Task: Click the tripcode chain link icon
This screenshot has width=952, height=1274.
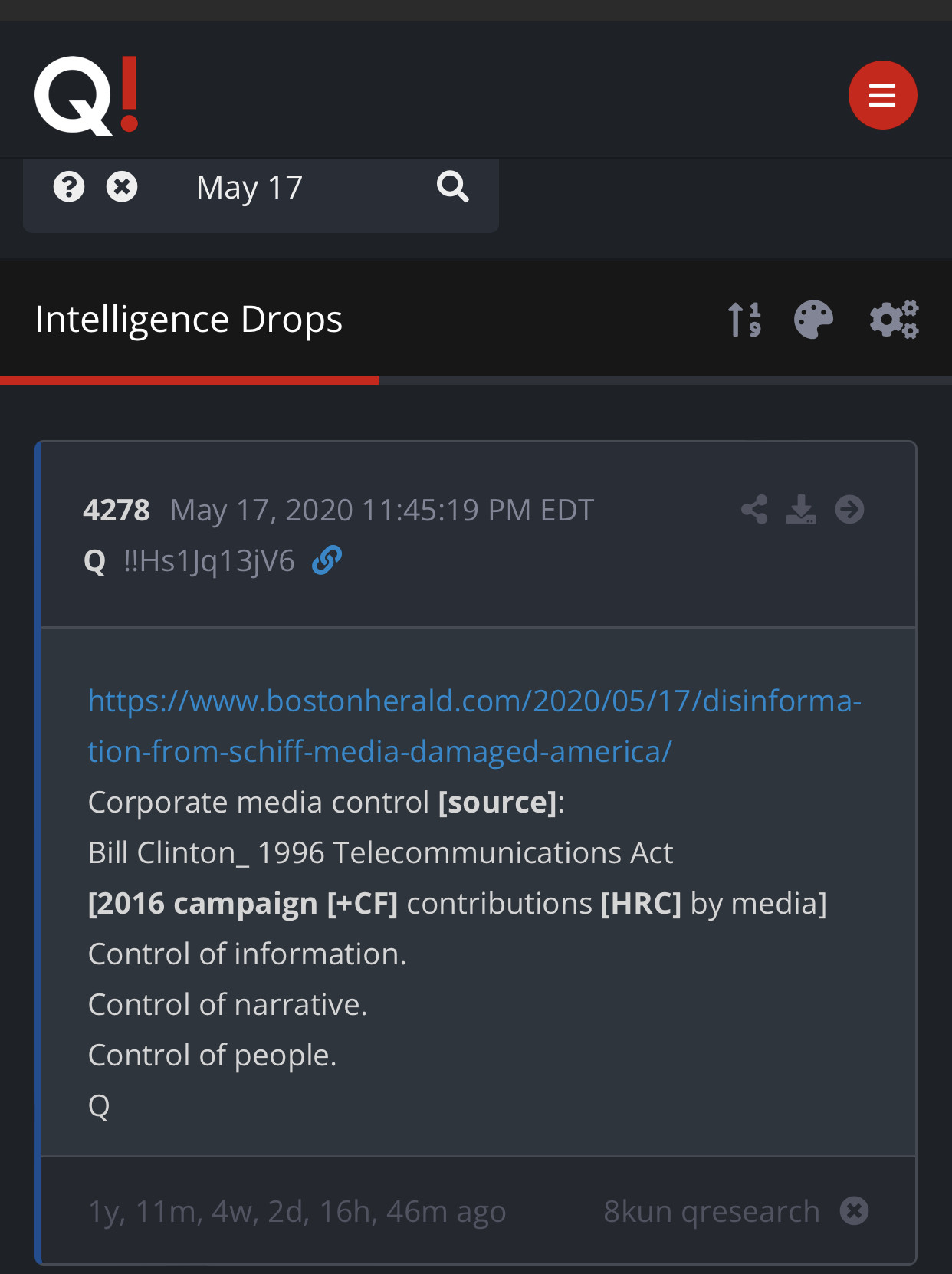Action: 327,560
